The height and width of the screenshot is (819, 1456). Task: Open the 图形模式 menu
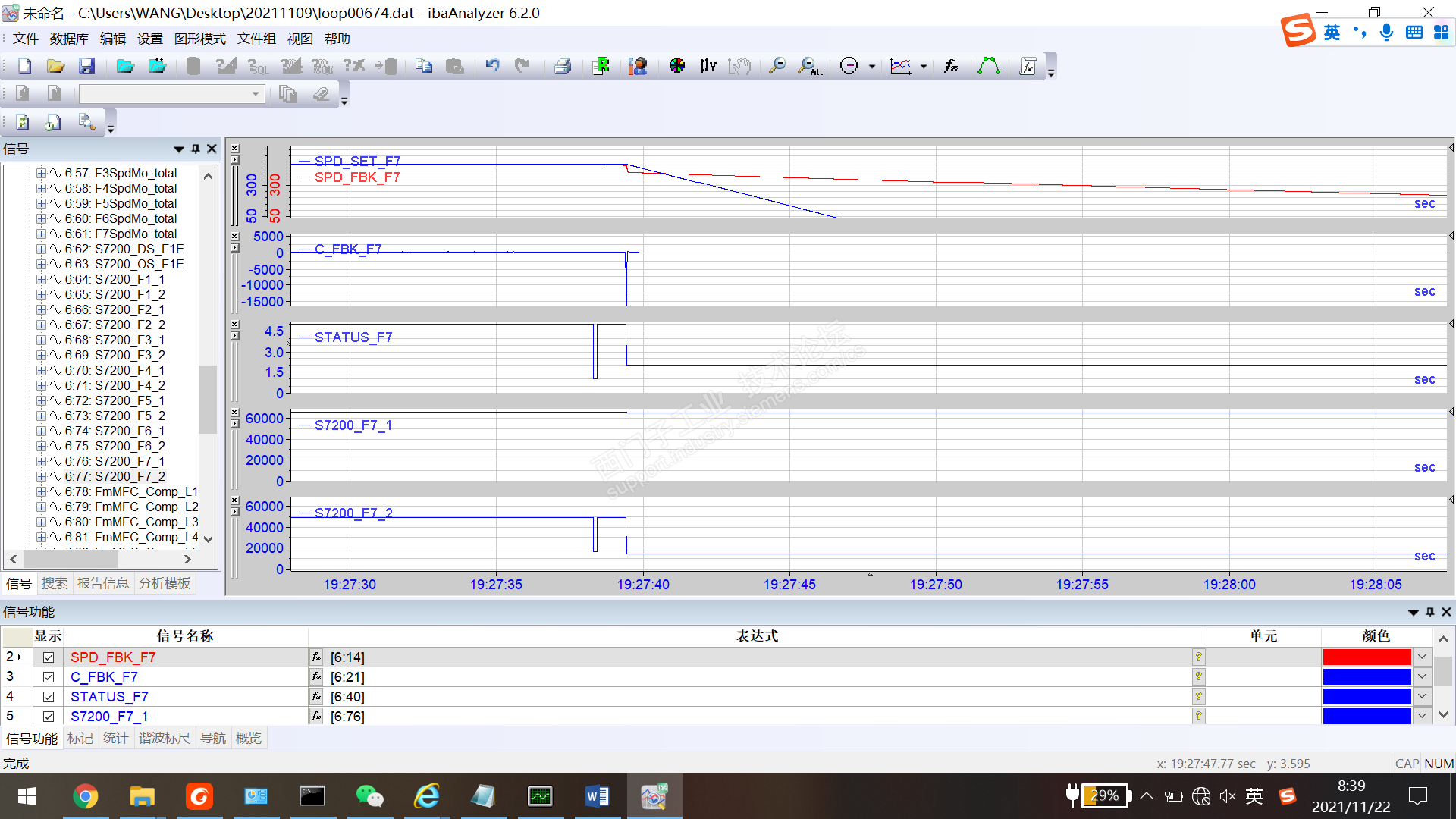click(199, 39)
